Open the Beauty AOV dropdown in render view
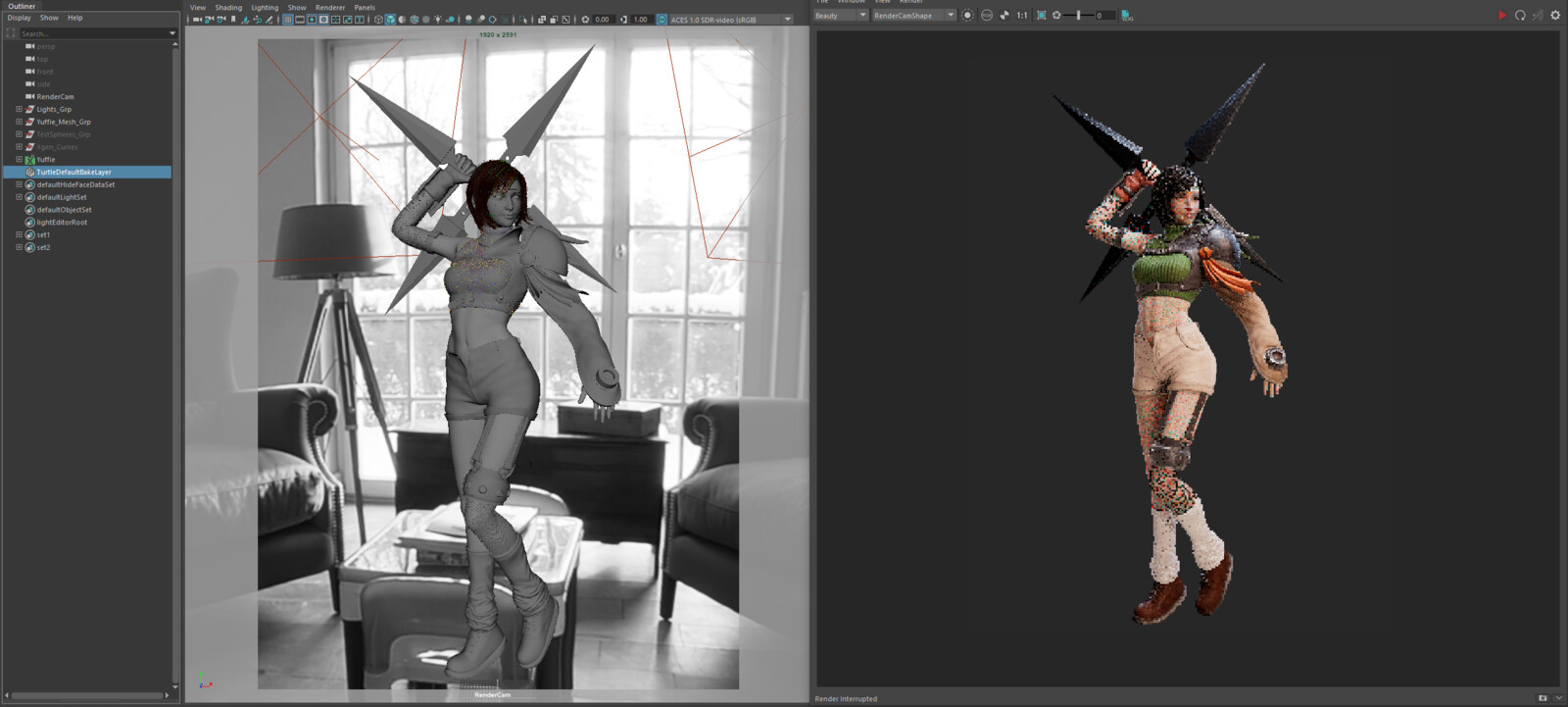1568x707 pixels. 841,16
